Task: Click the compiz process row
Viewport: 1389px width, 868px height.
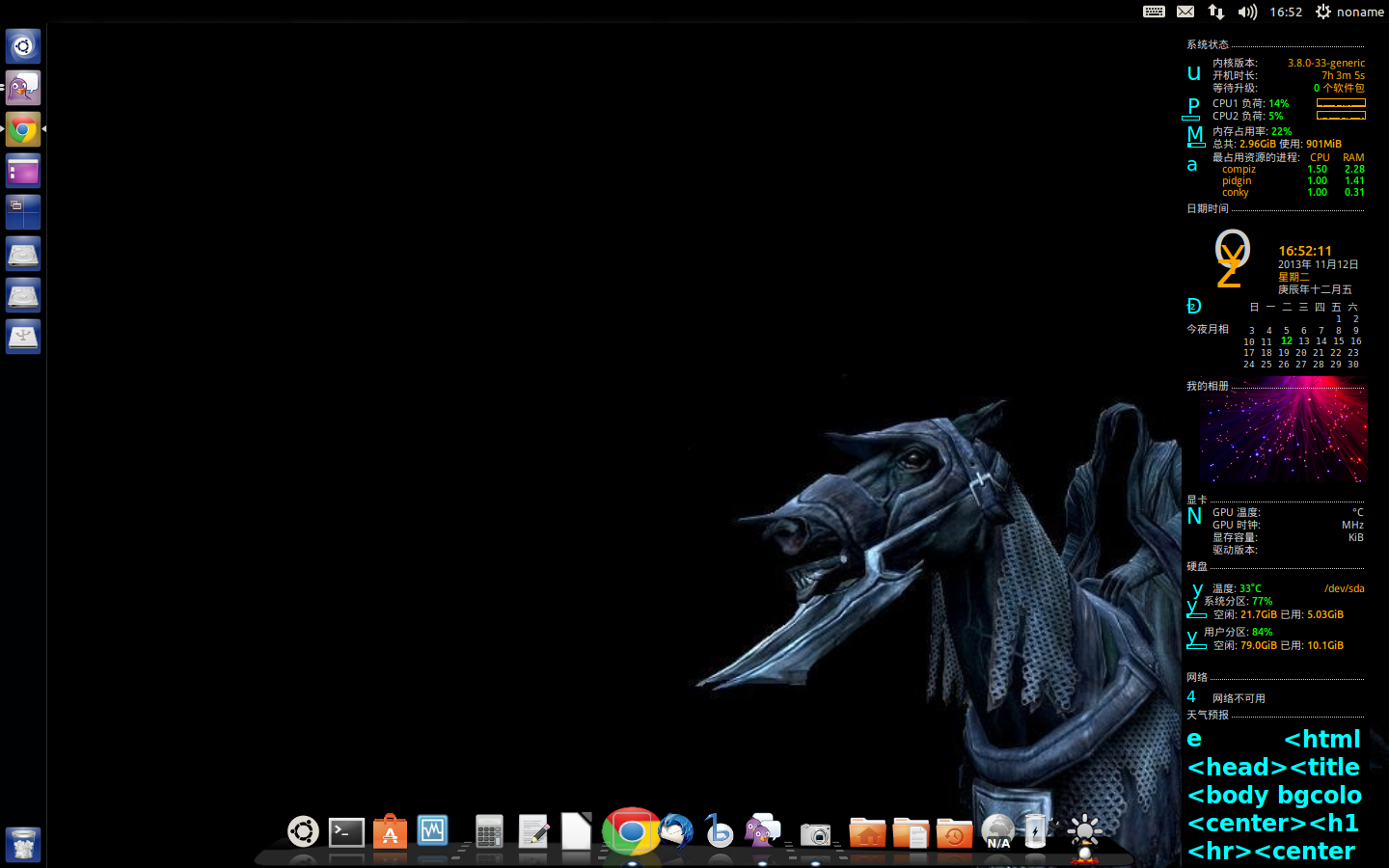Action: (x=1293, y=169)
